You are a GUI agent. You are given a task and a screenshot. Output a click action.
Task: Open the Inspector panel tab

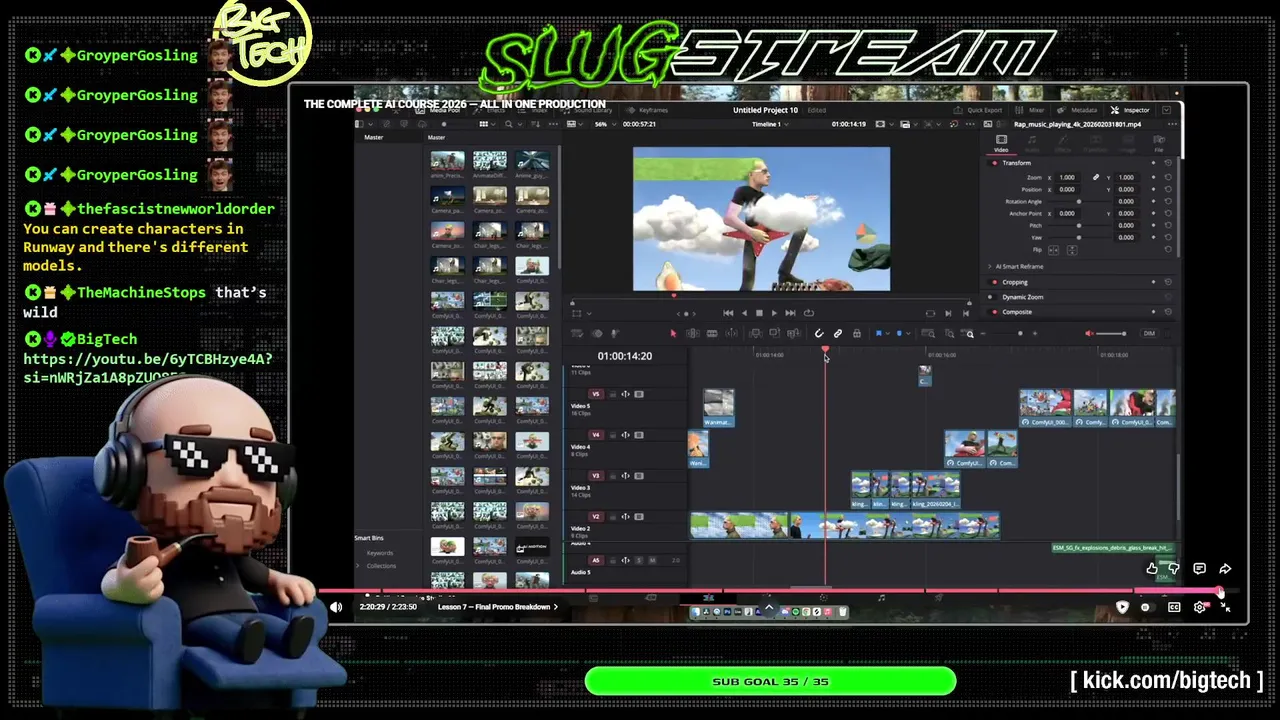coord(1132,110)
